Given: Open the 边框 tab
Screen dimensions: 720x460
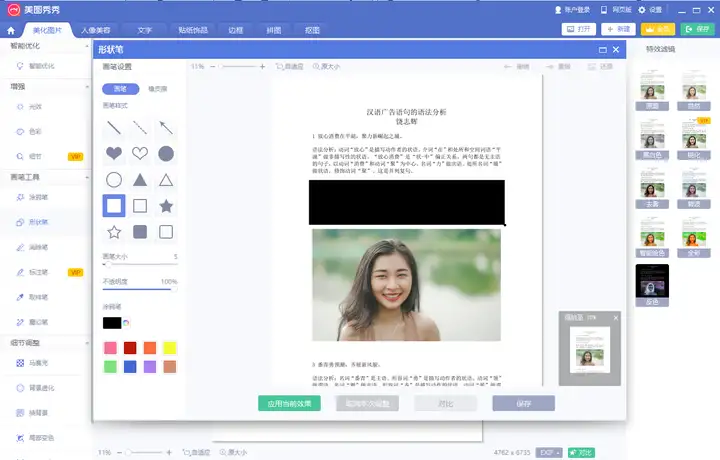Looking at the screenshot, I should point(236,30).
